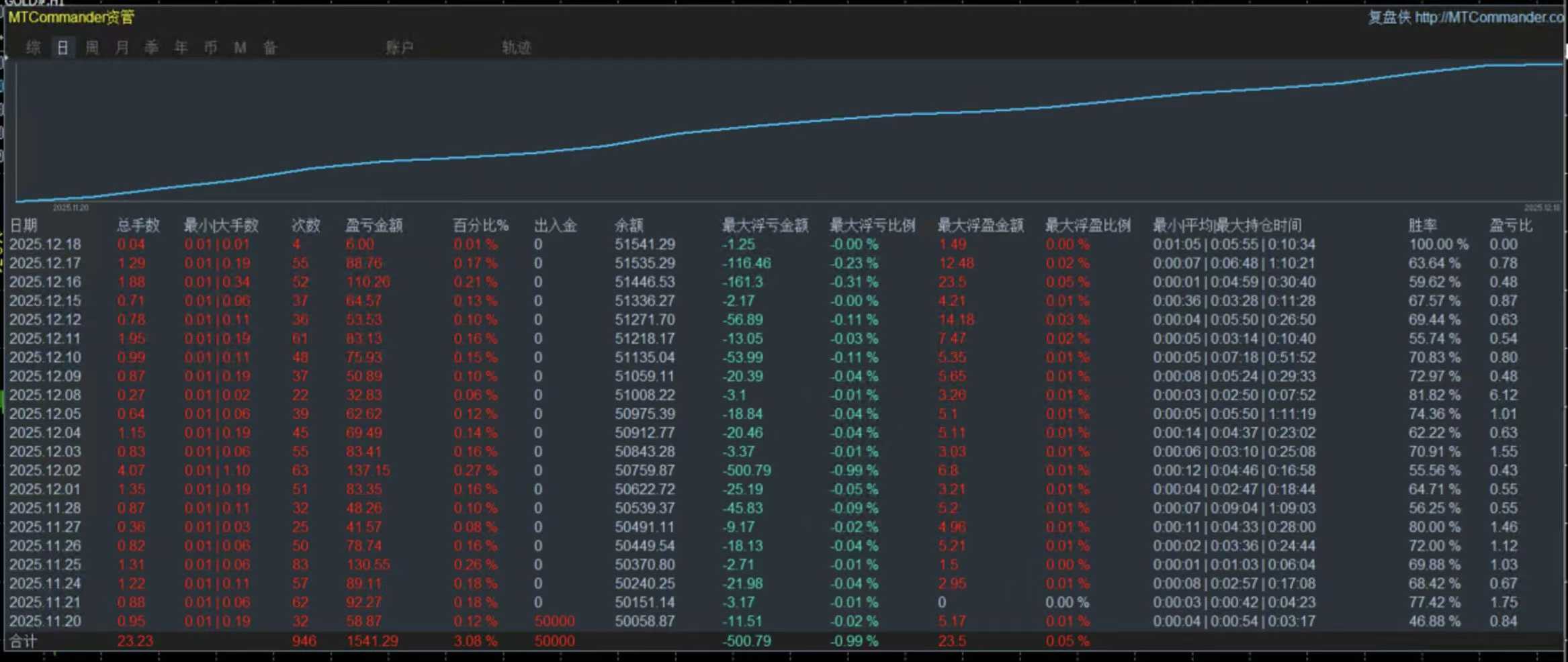The width and height of the screenshot is (1568, 662).
Task: Click trade count 83 on 2025.11.25
Action: pyautogui.click(x=300, y=565)
